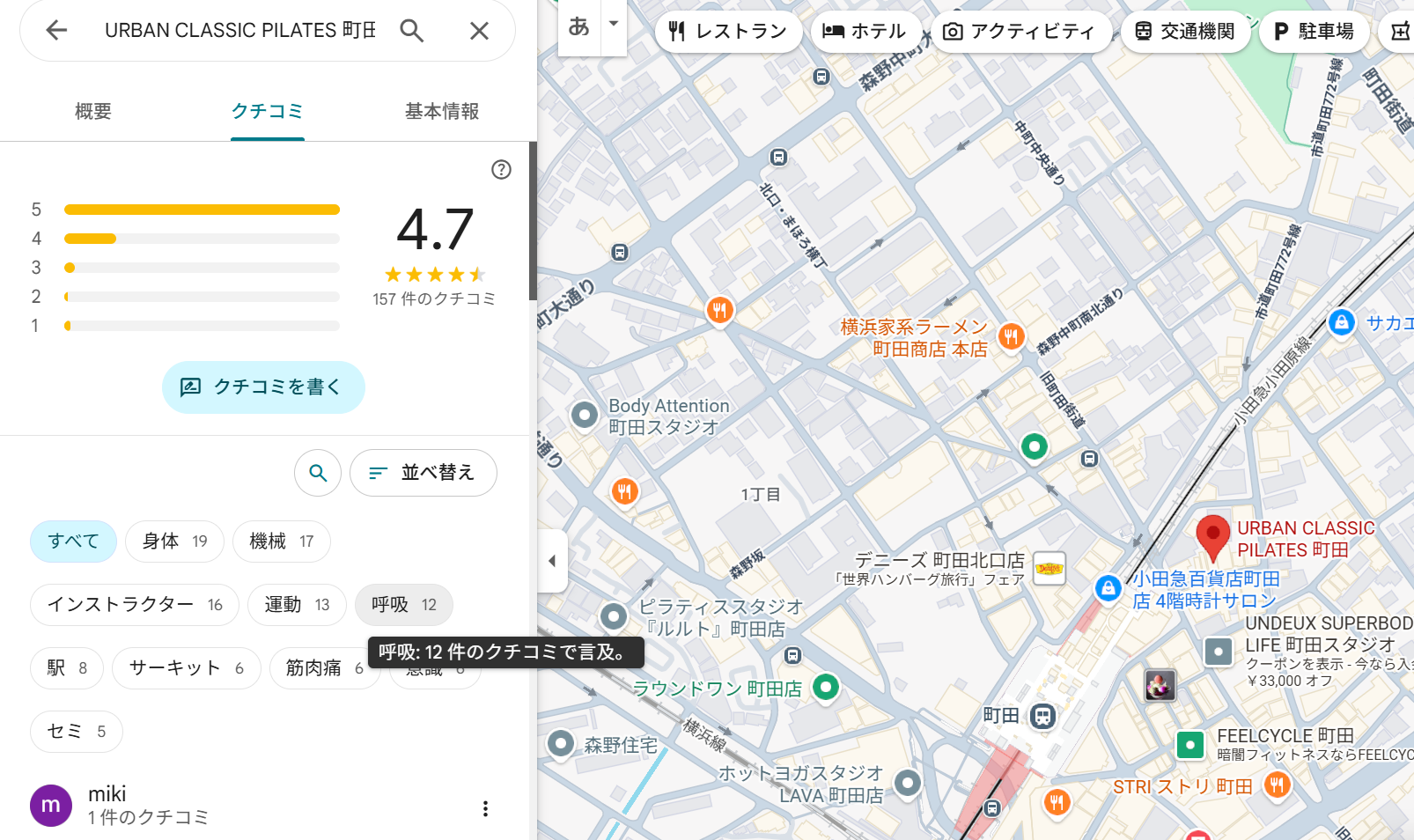Click the 町田 station transit icon

(1043, 716)
